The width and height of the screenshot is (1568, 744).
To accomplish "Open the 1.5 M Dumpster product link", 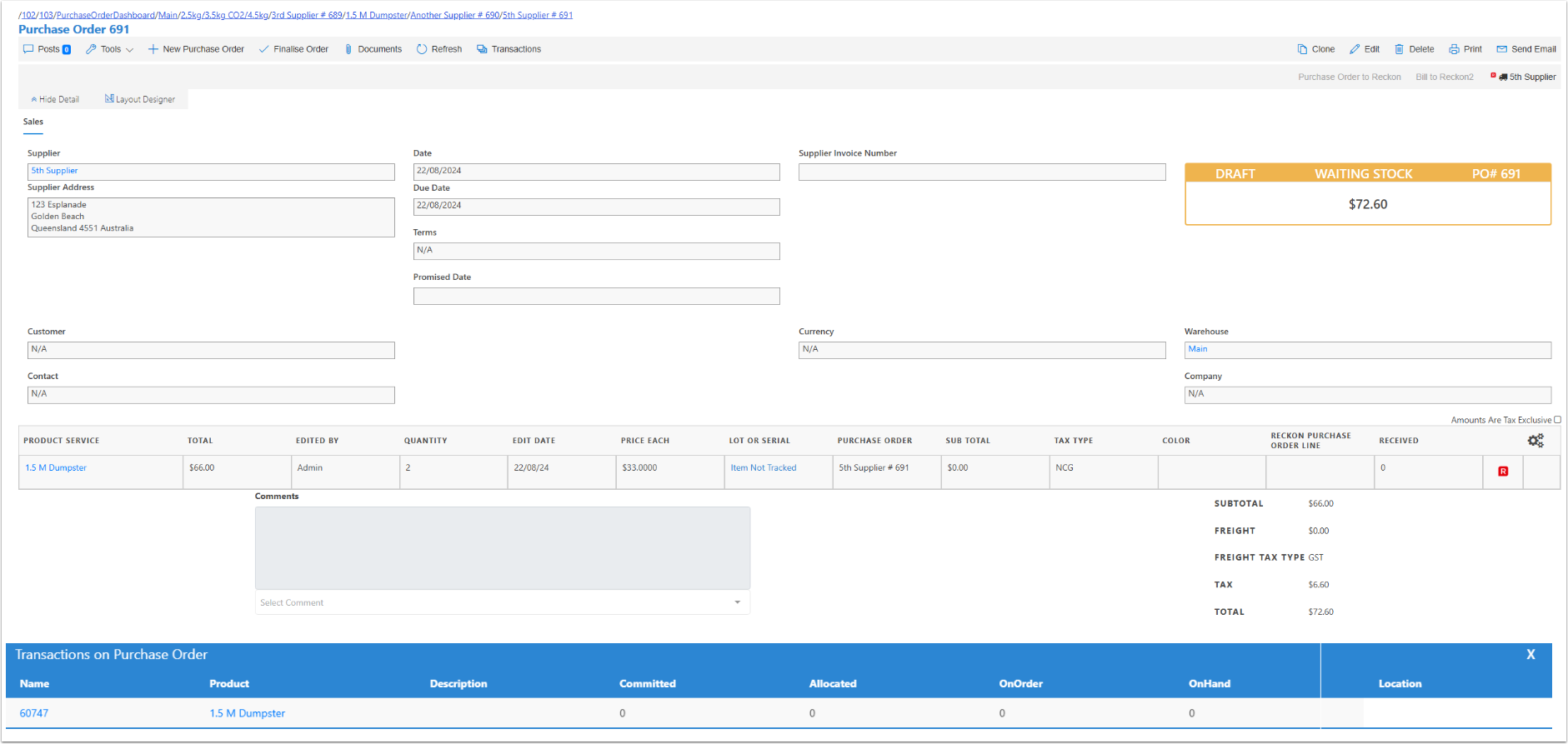I will pyautogui.click(x=56, y=468).
